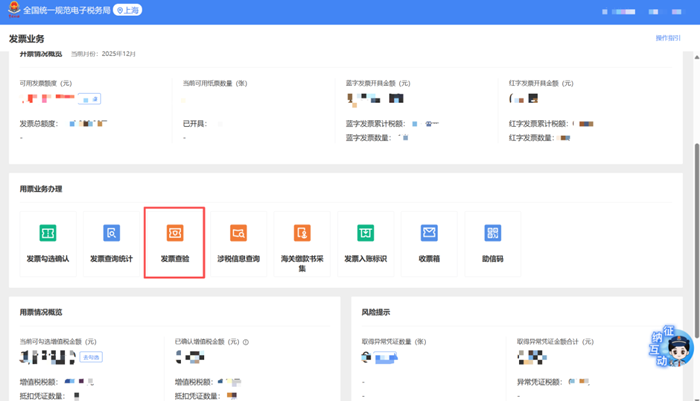This screenshot has height=401, width=700.
Task: Open the 操作指引 link
Action: click(668, 38)
